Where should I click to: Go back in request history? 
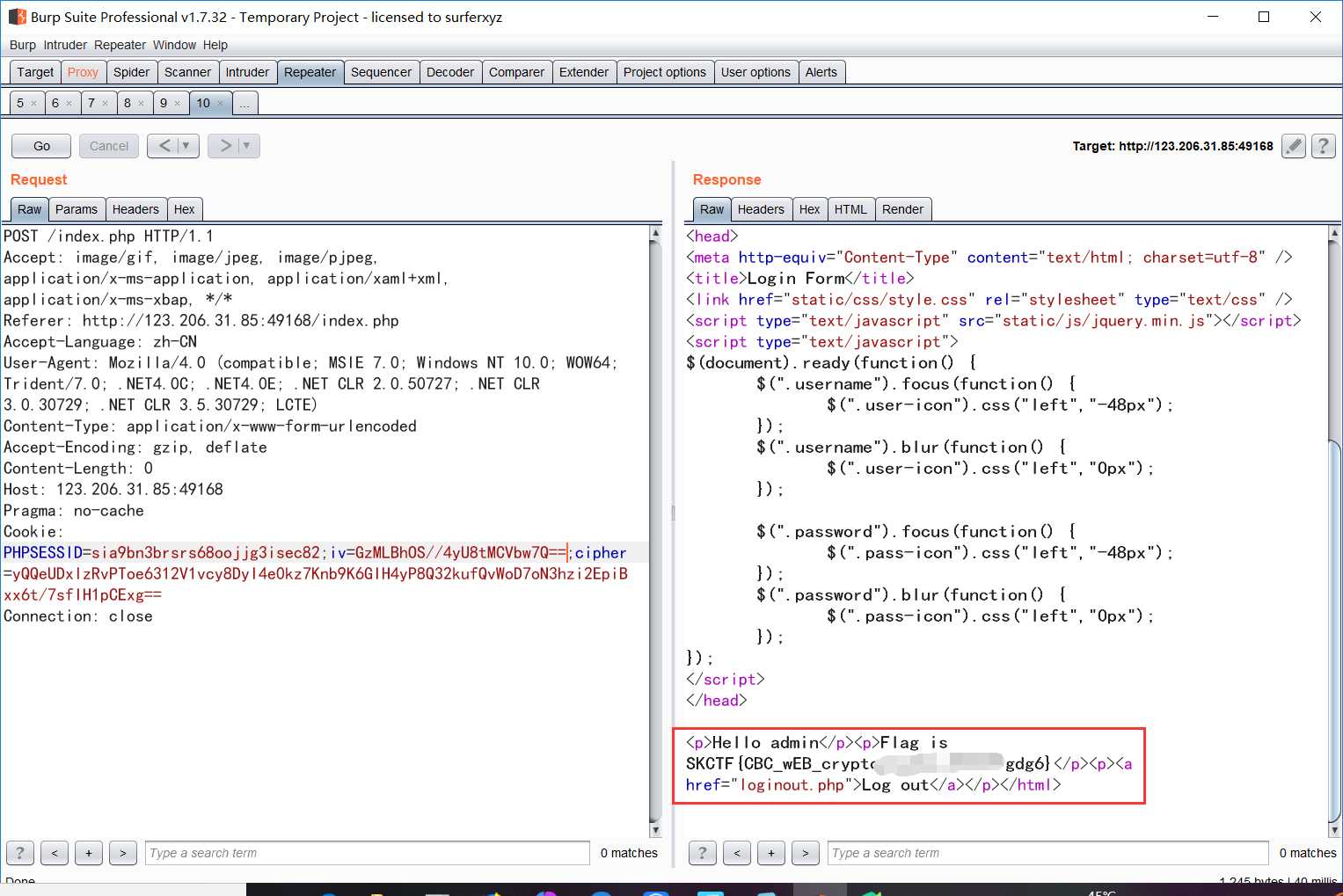click(x=164, y=146)
